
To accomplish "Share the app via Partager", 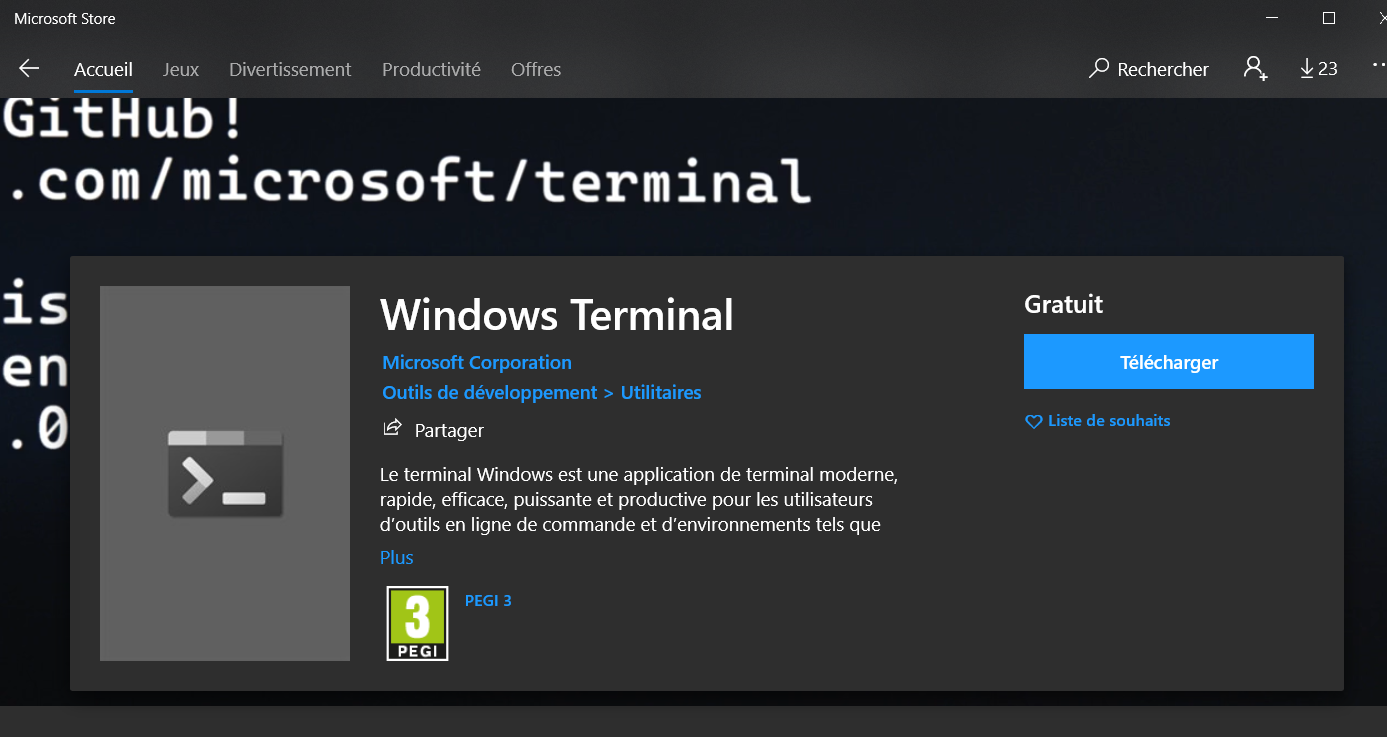I will 433,430.
